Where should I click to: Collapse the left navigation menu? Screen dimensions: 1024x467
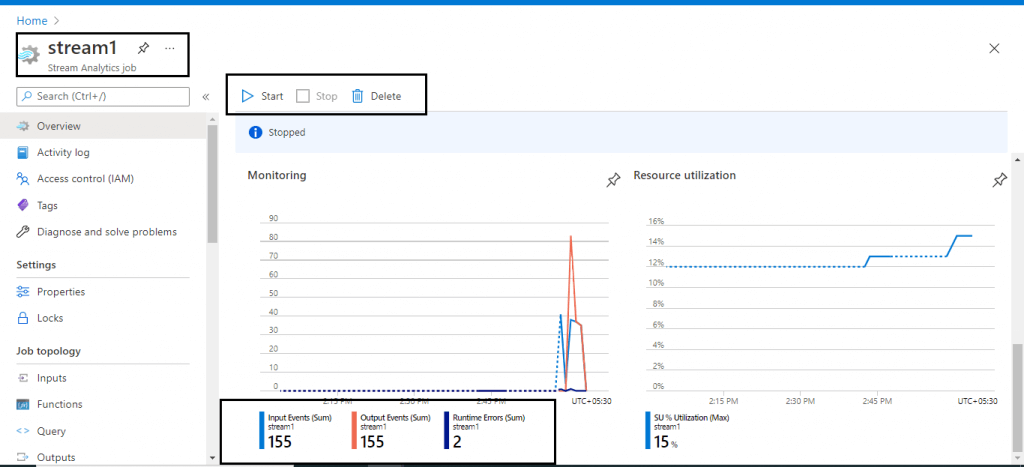pos(206,97)
